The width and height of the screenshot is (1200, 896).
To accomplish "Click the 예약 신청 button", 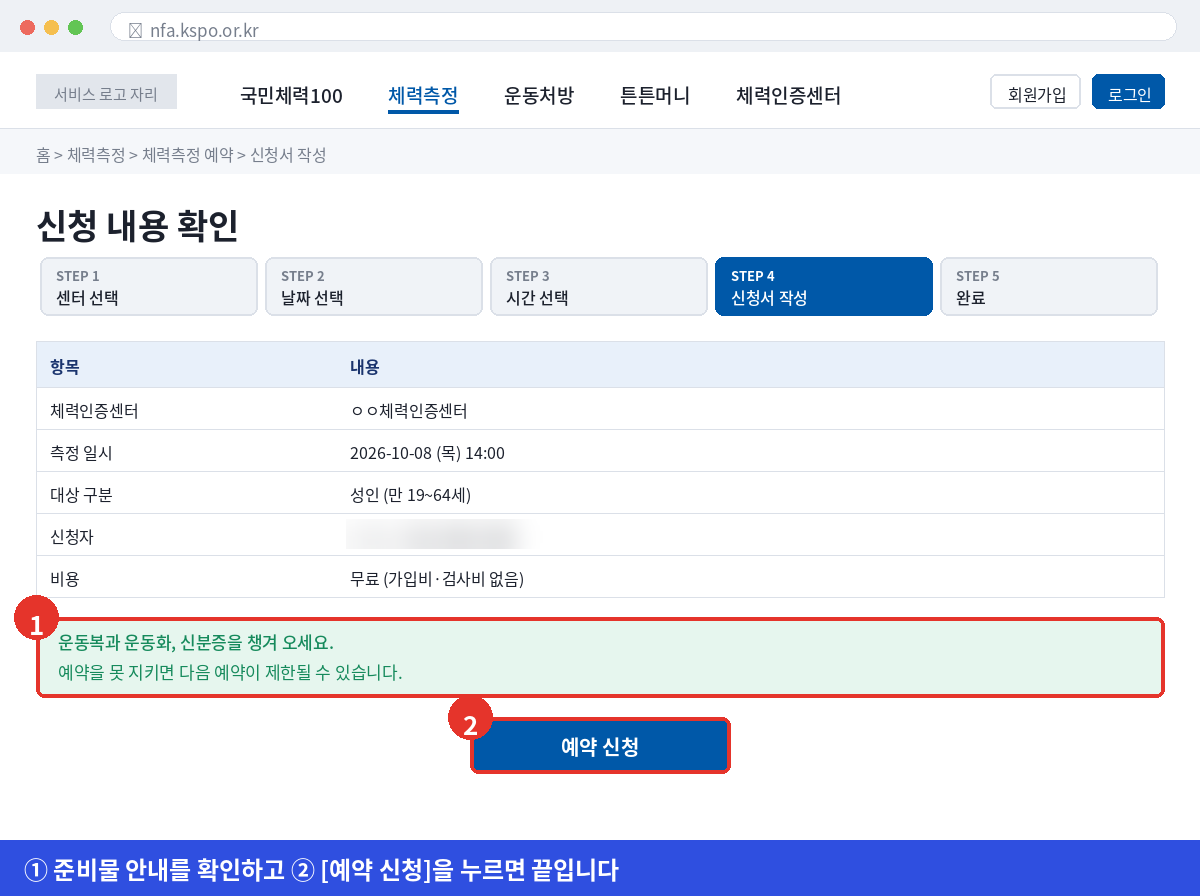I will (x=600, y=746).
